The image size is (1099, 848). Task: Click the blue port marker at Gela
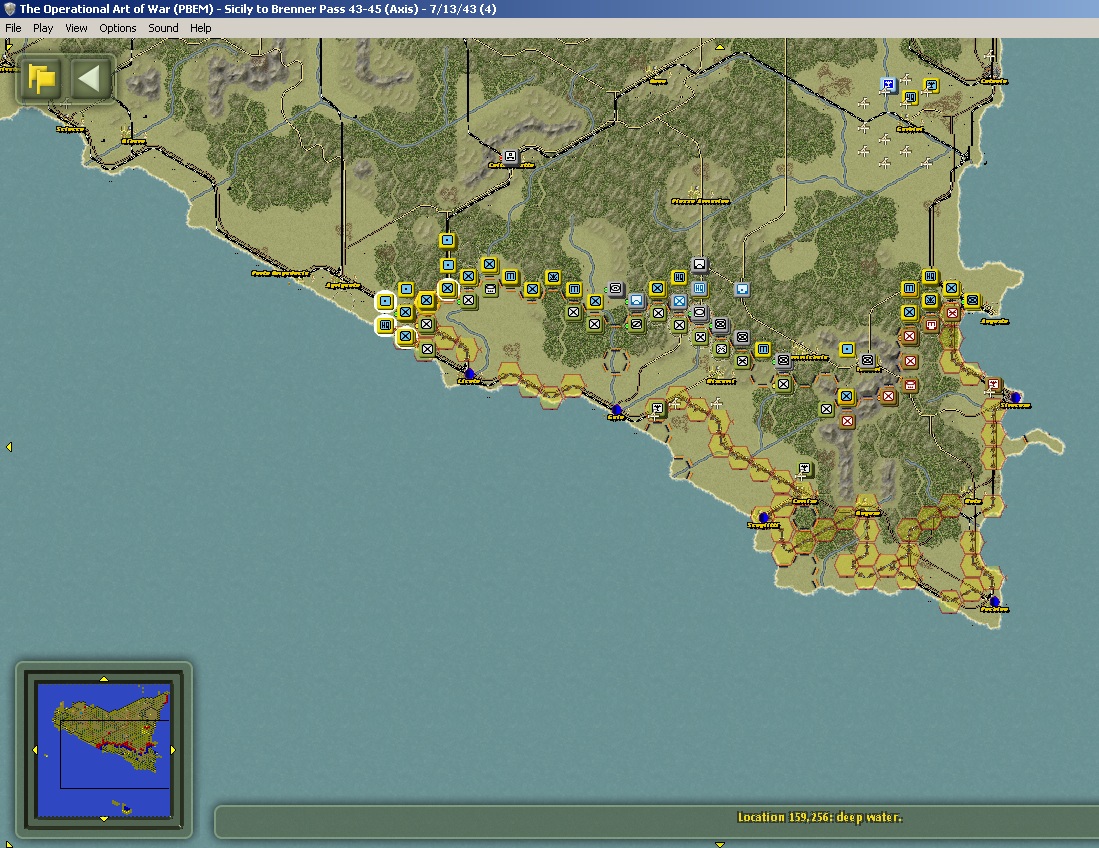point(616,409)
